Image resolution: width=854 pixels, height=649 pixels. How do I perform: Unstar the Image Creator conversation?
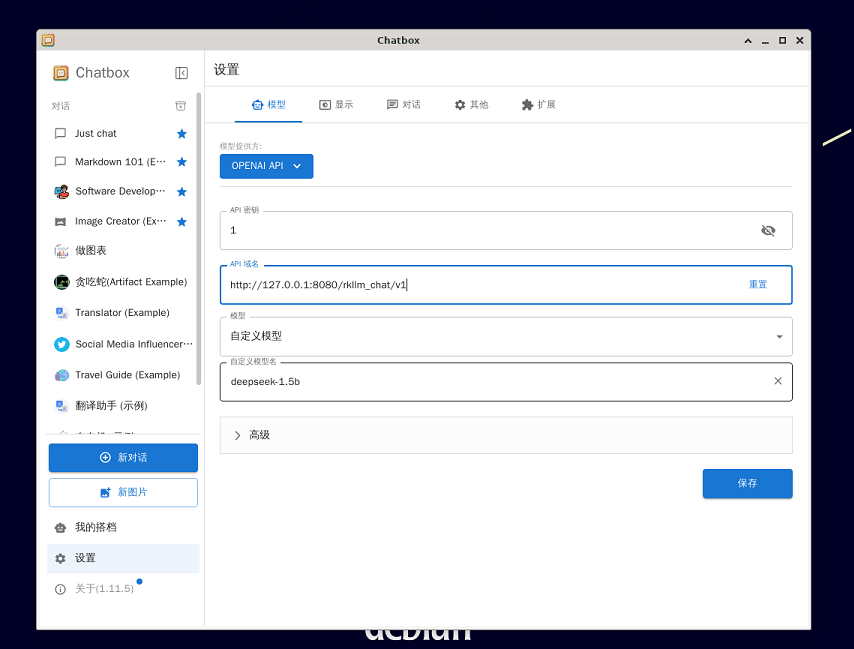(182, 222)
